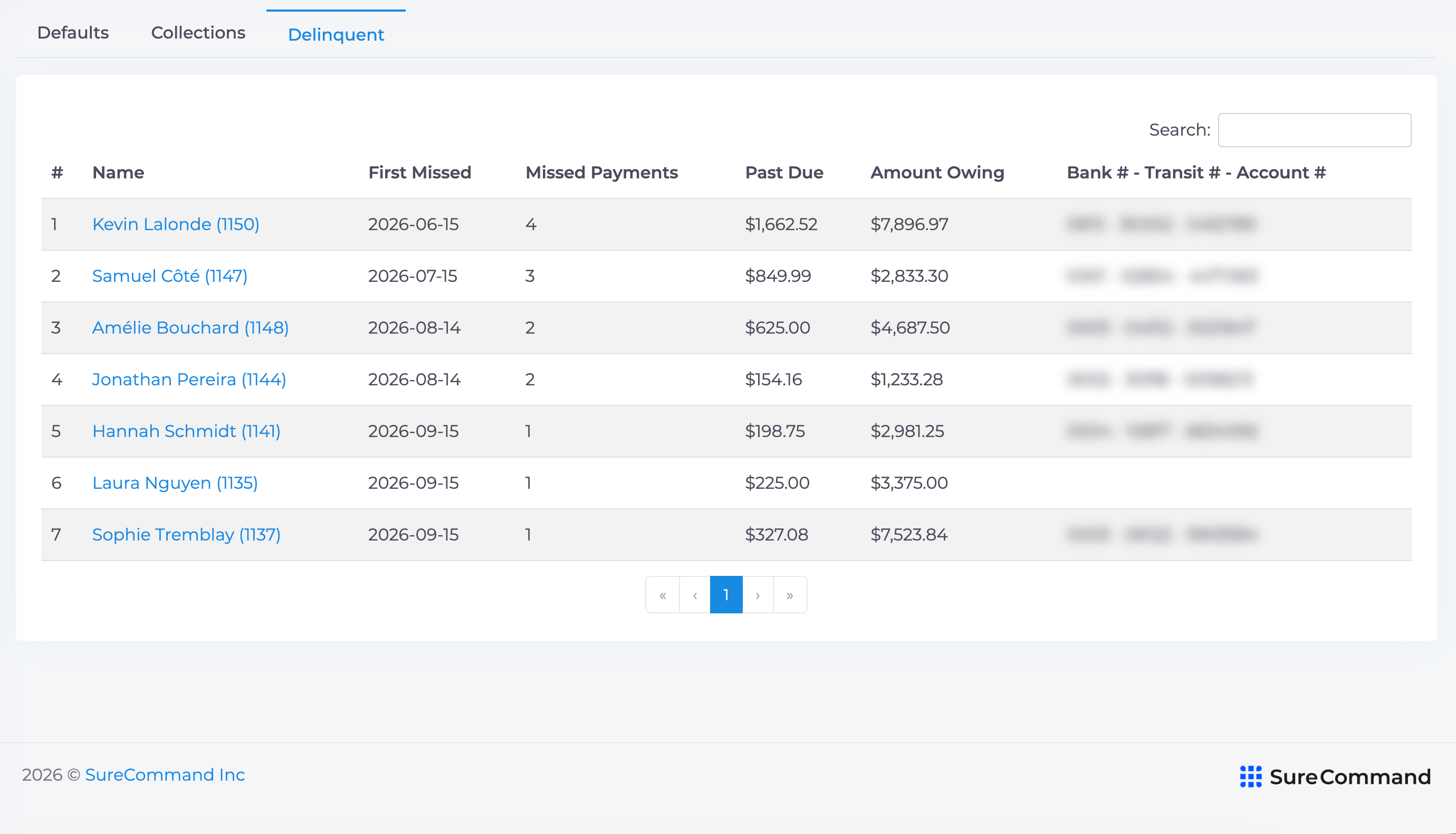
Task: Click Kevin Lalonde's blurred bank account cell
Action: click(x=1162, y=224)
